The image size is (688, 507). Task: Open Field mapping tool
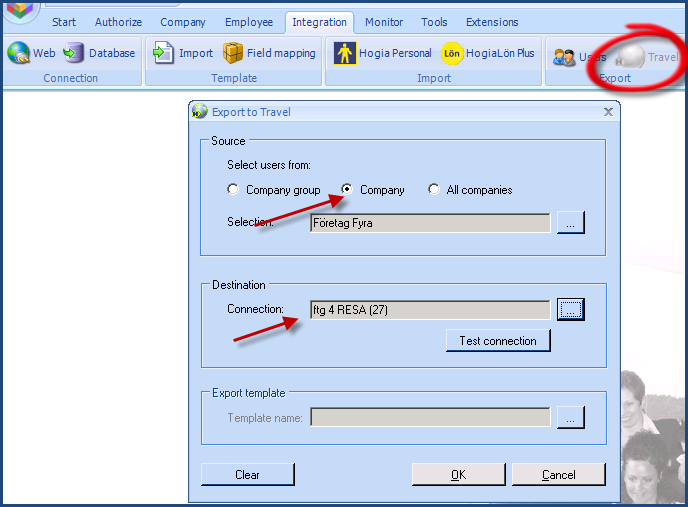tap(269, 53)
